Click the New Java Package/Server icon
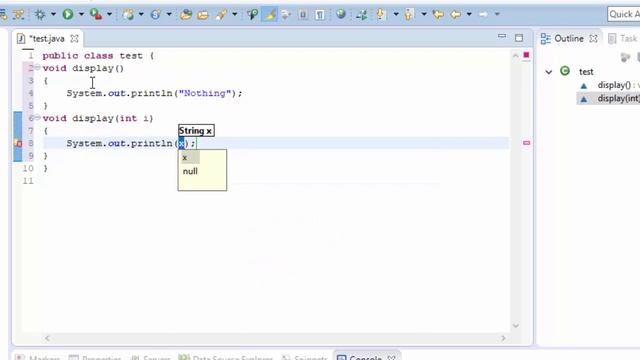The width and height of the screenshot is (640, 360). click(x=128, y=15)
